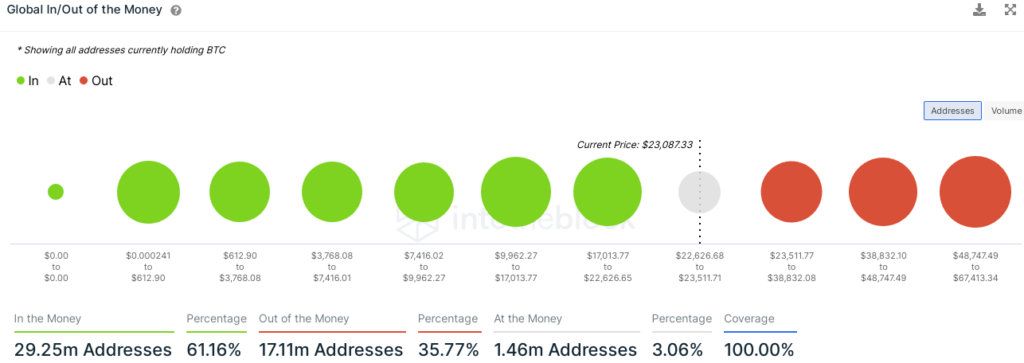
Task: Click the 35.77% percentage value
Action: [x=448, y=349]
